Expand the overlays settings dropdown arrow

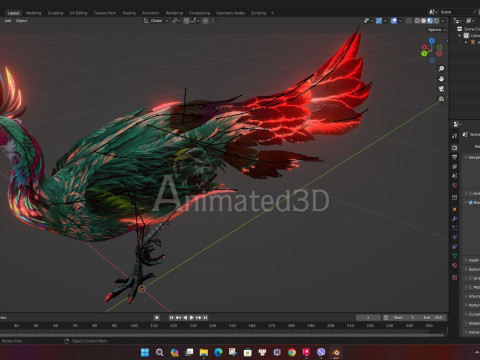click(400, 21)
